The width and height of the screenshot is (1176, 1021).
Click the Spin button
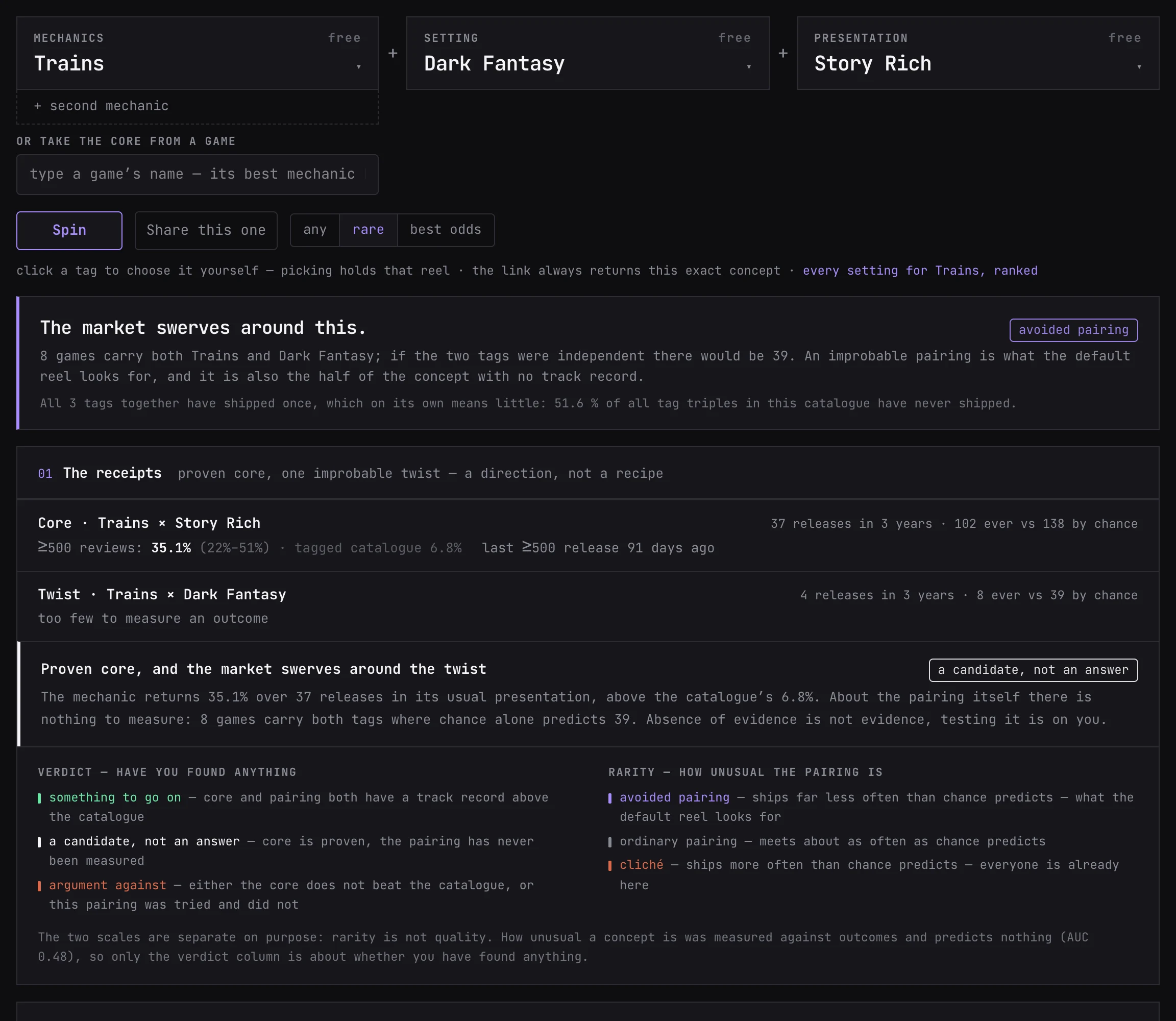pyautogui.click(x=69, y=230)
